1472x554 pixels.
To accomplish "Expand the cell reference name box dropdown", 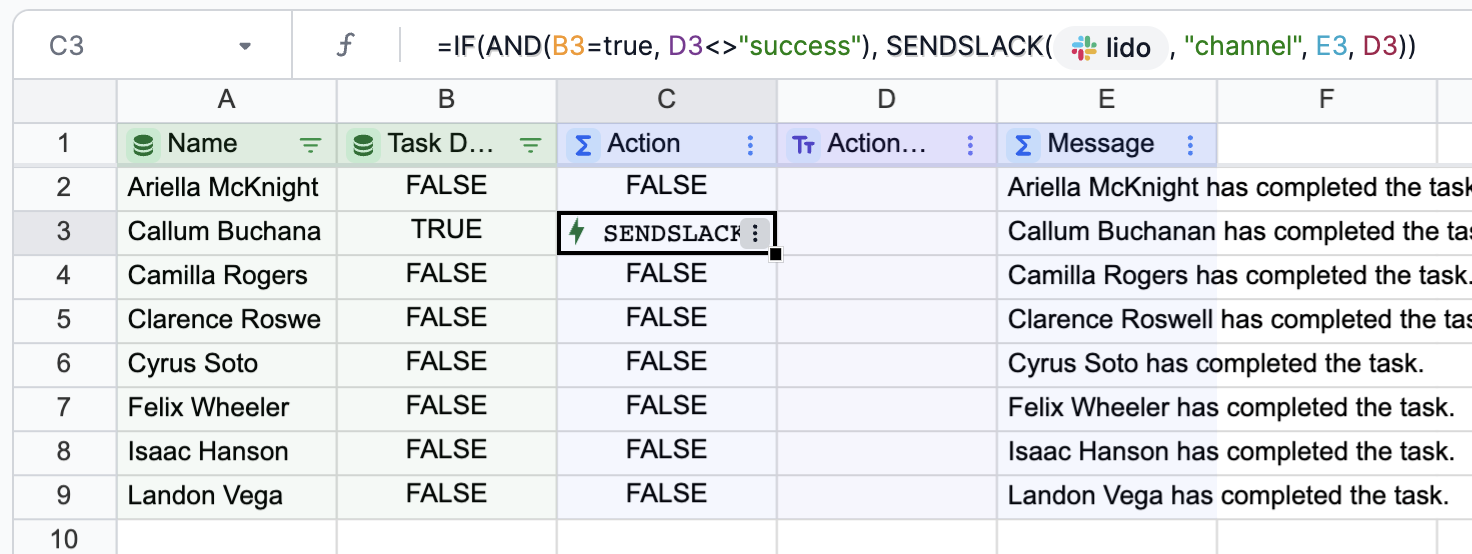I will [245, 47].
